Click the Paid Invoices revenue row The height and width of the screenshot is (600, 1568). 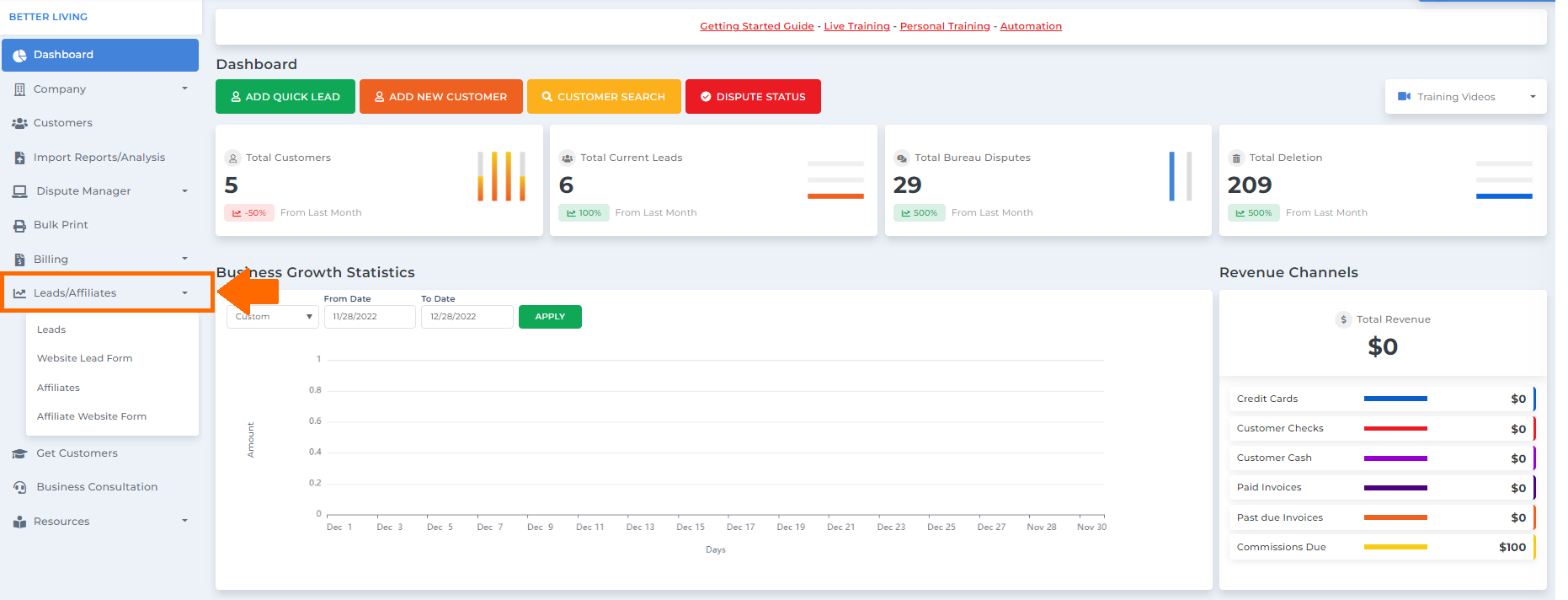[1381, 488]
